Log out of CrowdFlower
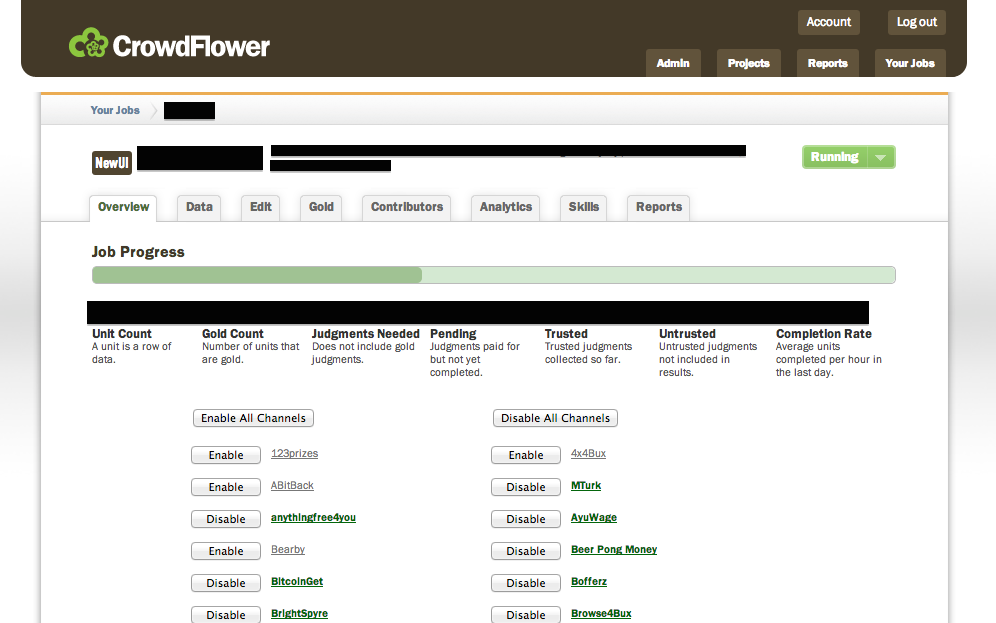Viewport: 996px width, 623px height. (917, 22)
